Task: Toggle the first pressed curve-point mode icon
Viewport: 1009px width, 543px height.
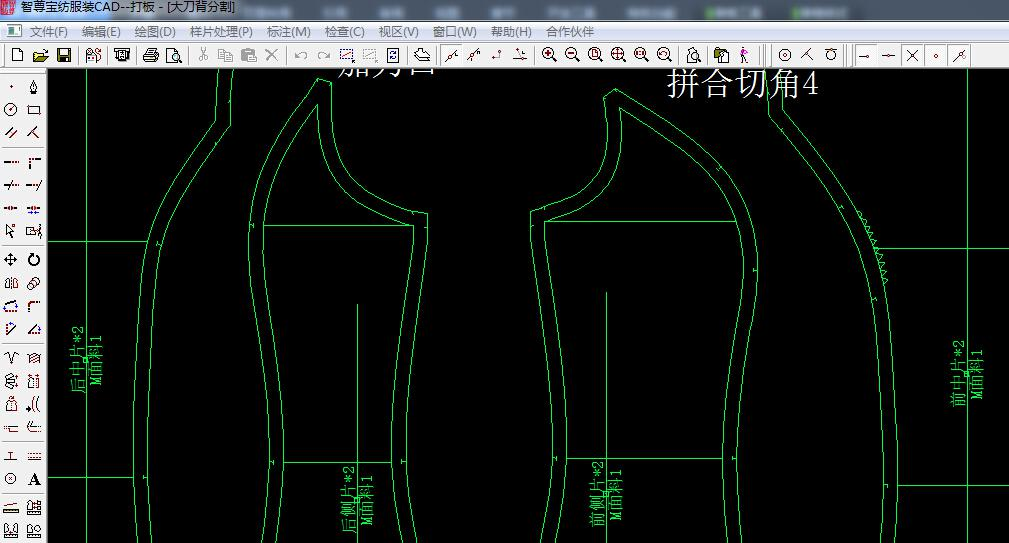Action: [x=452, y=55]
